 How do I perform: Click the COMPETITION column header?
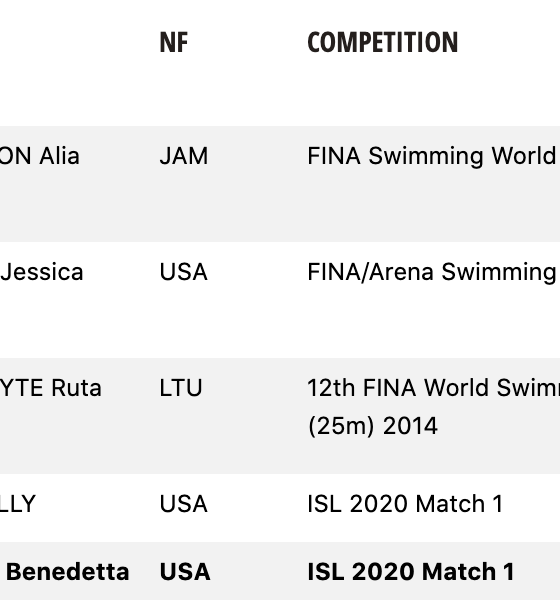coord(382,42)
